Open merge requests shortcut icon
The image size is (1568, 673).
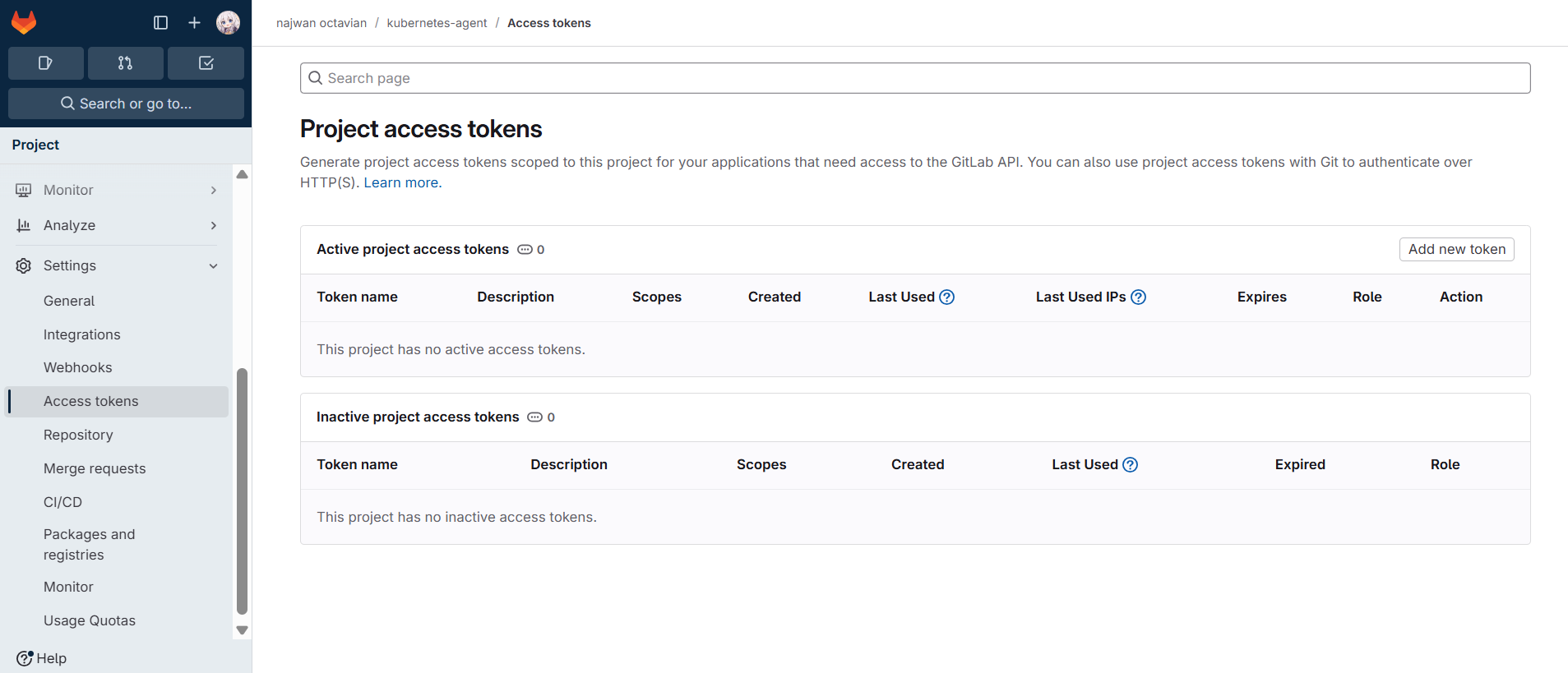coord(125,63)
